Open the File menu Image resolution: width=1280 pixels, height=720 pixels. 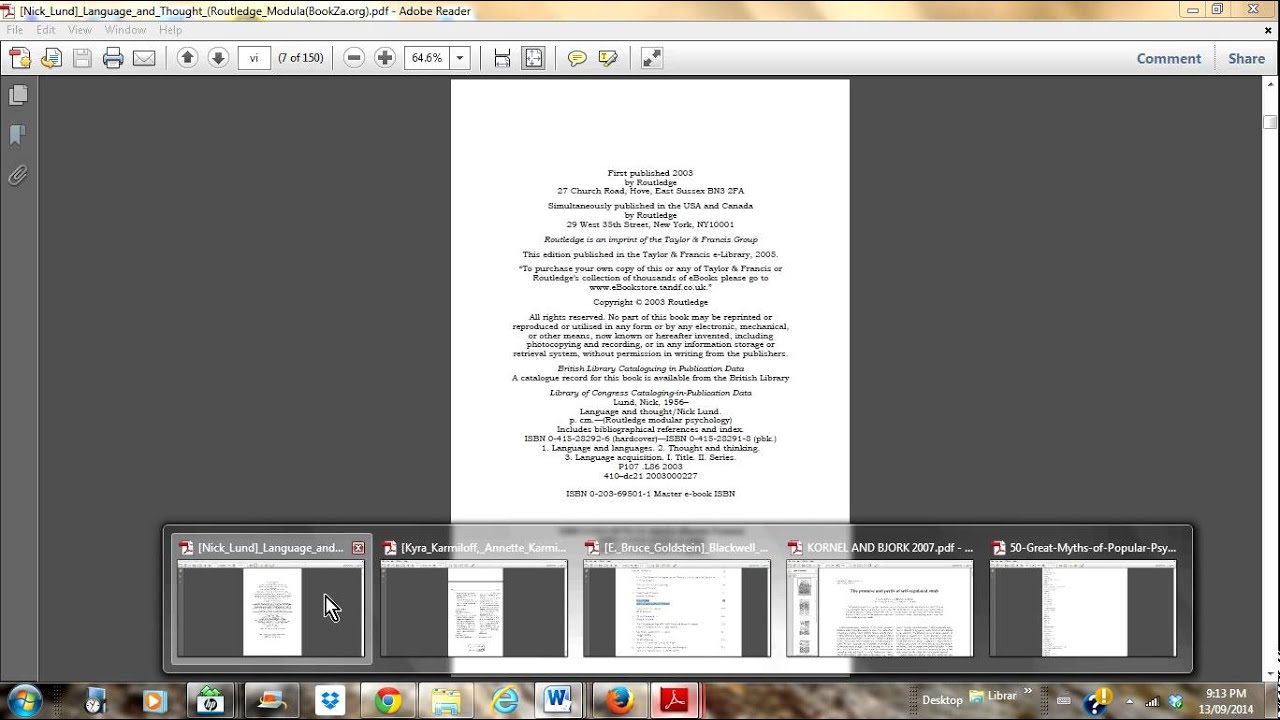point(15,30)
